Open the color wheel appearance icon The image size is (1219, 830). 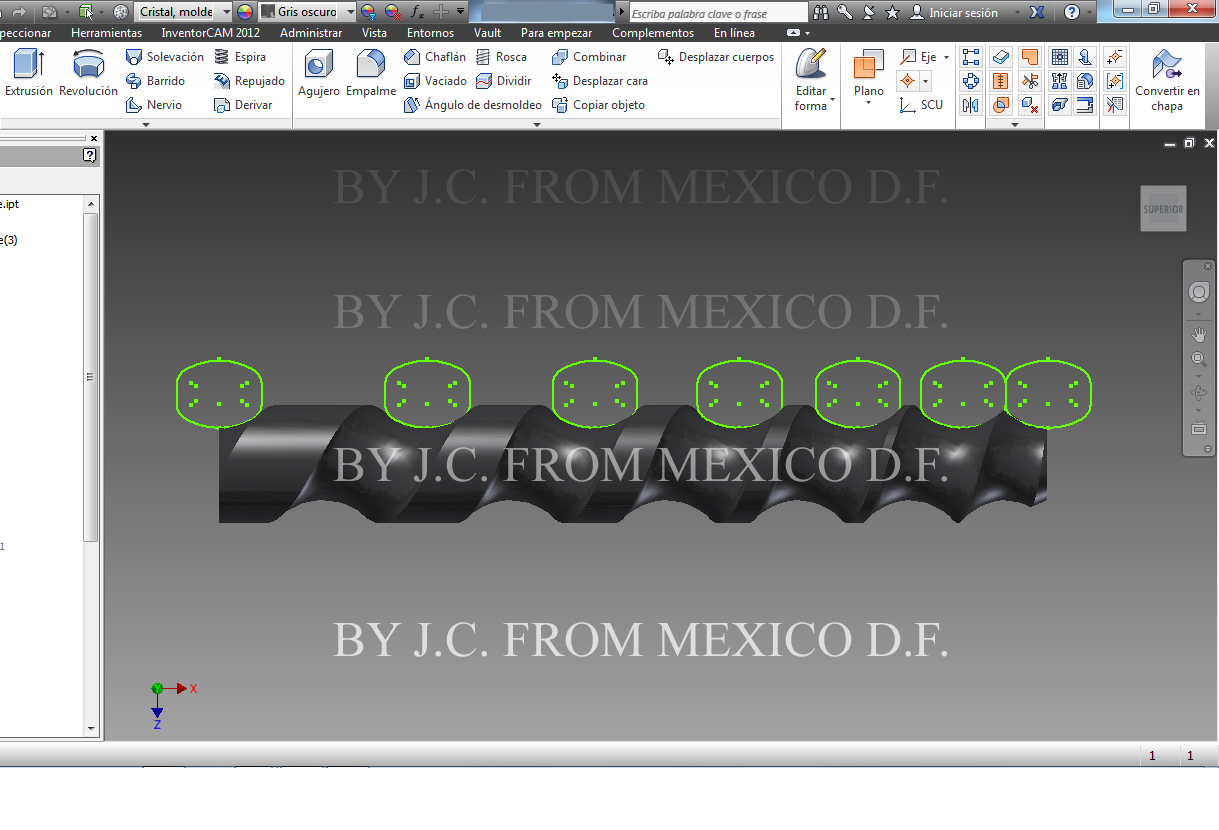245,12
